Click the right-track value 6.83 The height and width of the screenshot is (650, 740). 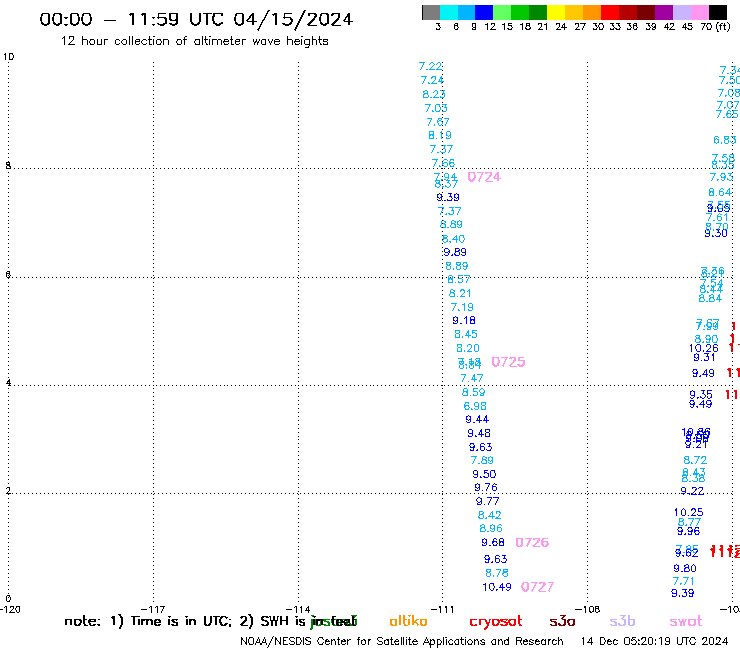coord(724,140)
